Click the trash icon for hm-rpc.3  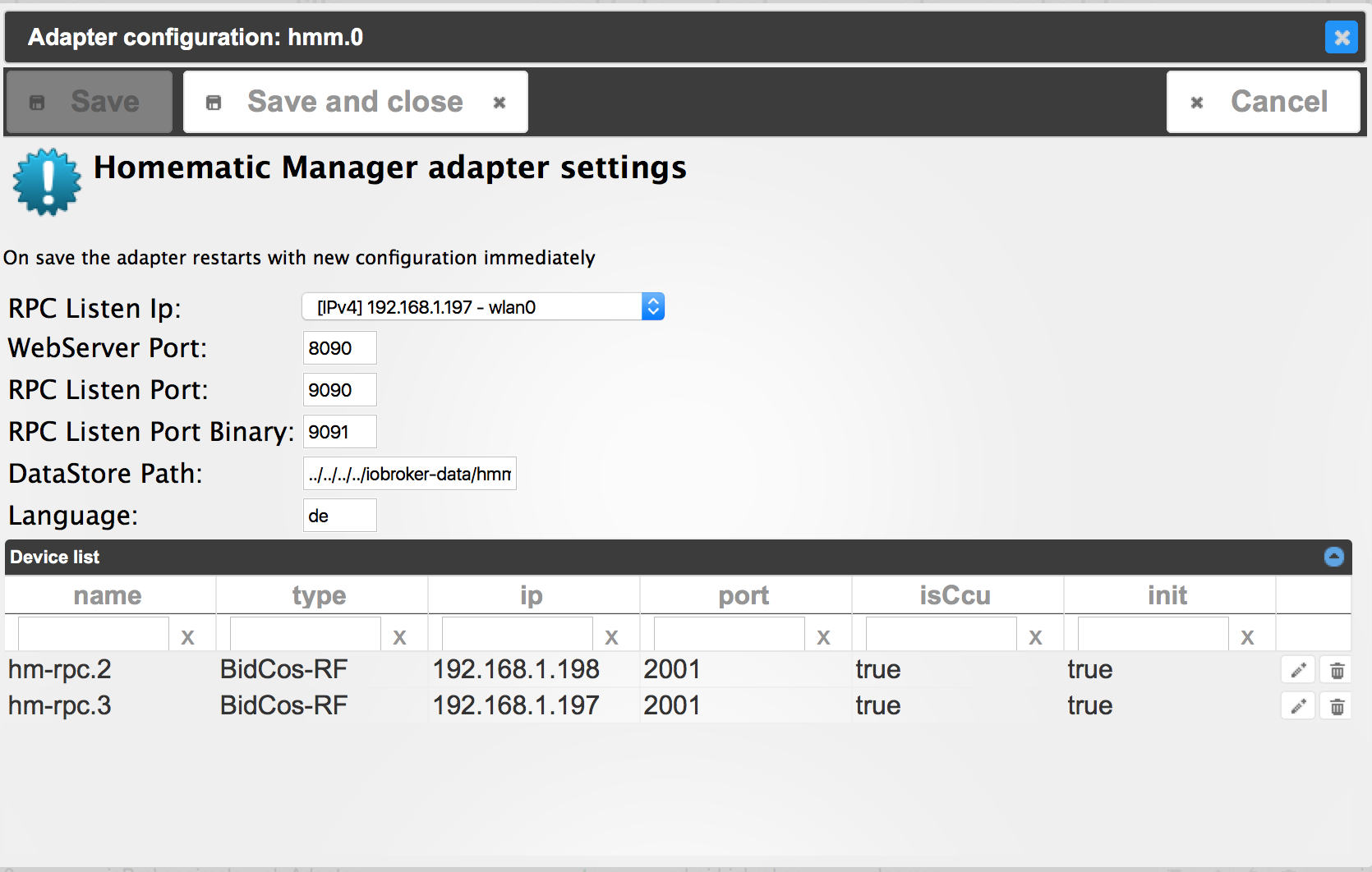click(x=1337, y=706)
